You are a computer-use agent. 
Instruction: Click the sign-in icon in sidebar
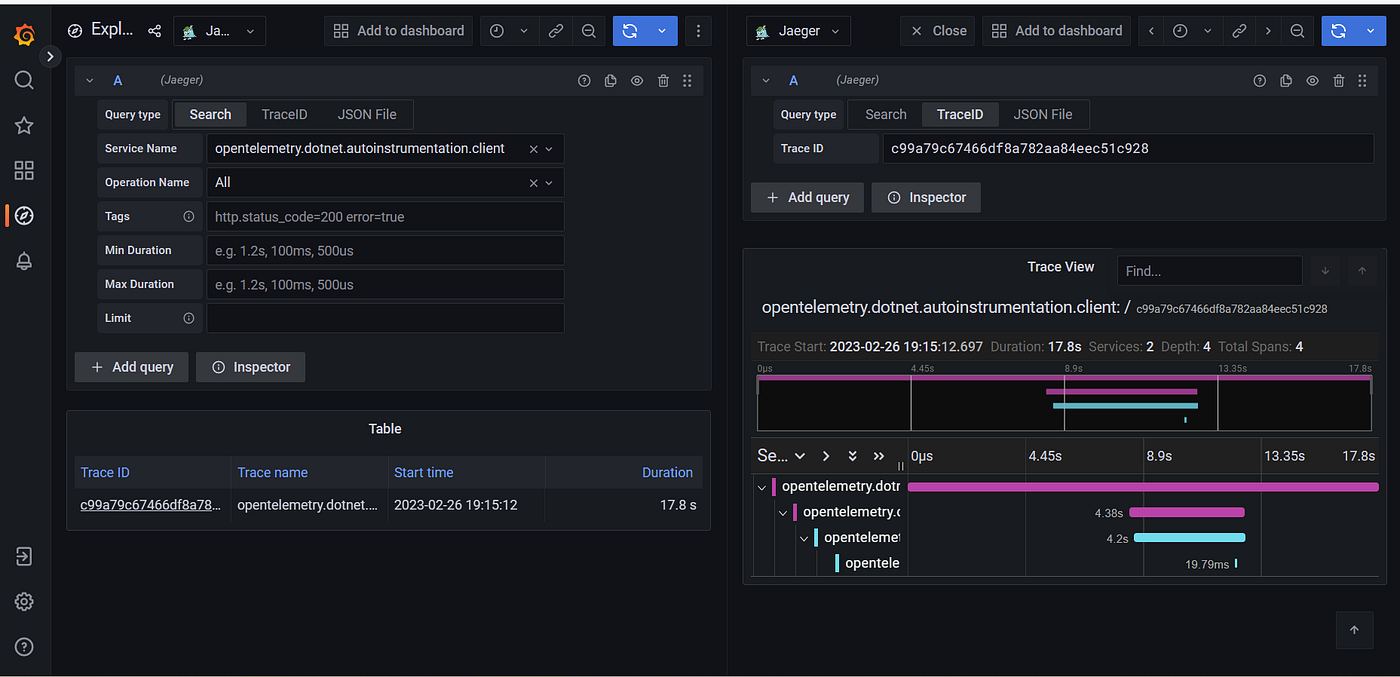click(x=24, y=556)
